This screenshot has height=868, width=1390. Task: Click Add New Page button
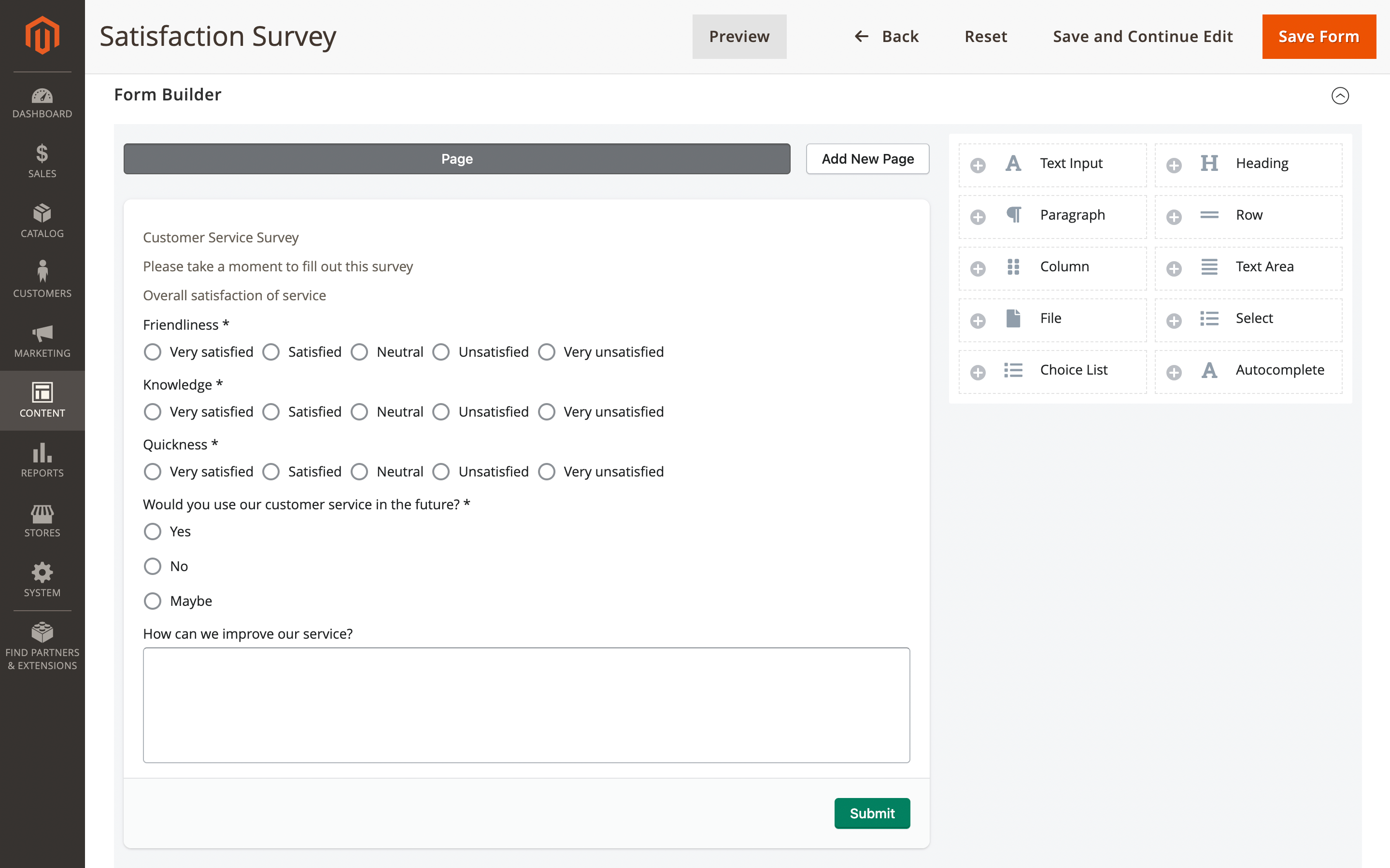pyautogui.click(x=867, y=159)
